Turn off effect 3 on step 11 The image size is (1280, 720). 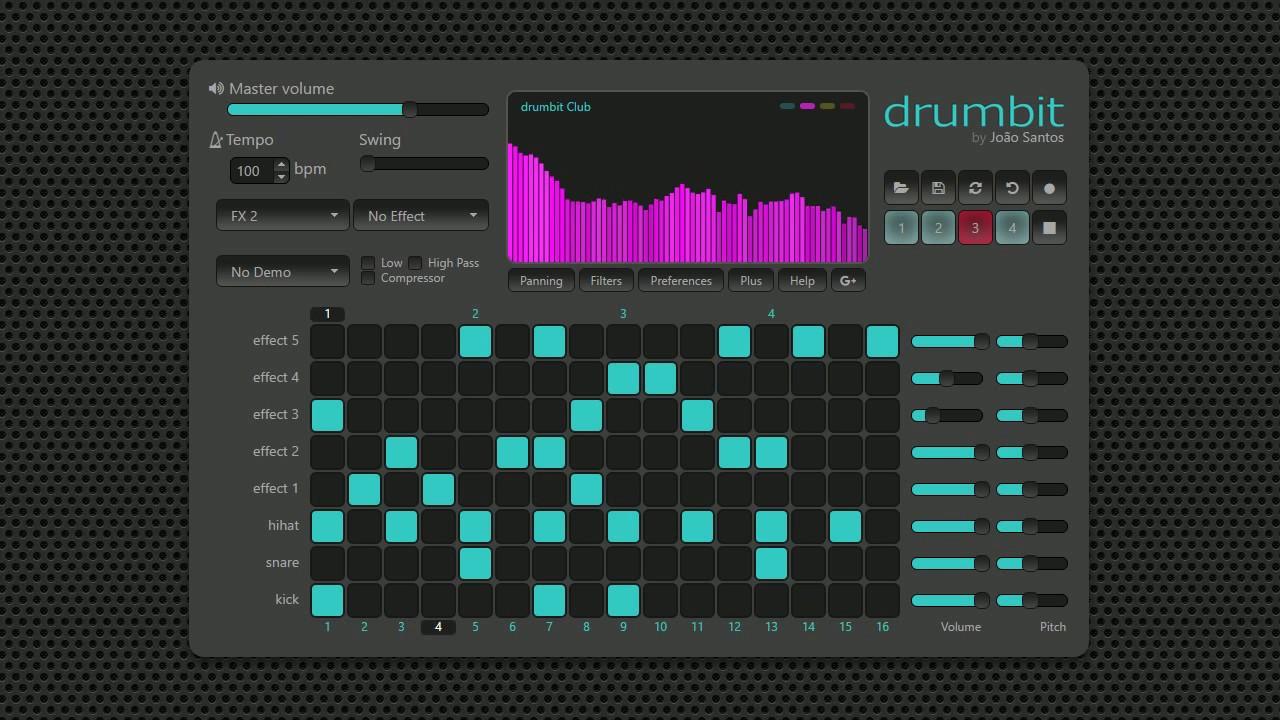[x=697, y=415]
